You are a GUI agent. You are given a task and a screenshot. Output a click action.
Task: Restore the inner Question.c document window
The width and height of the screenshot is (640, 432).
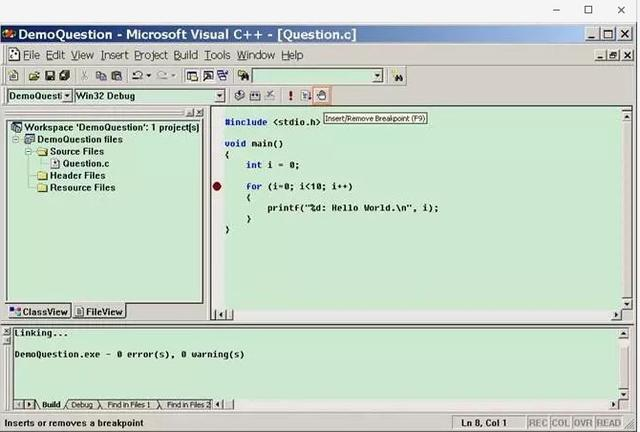[613, 55]
